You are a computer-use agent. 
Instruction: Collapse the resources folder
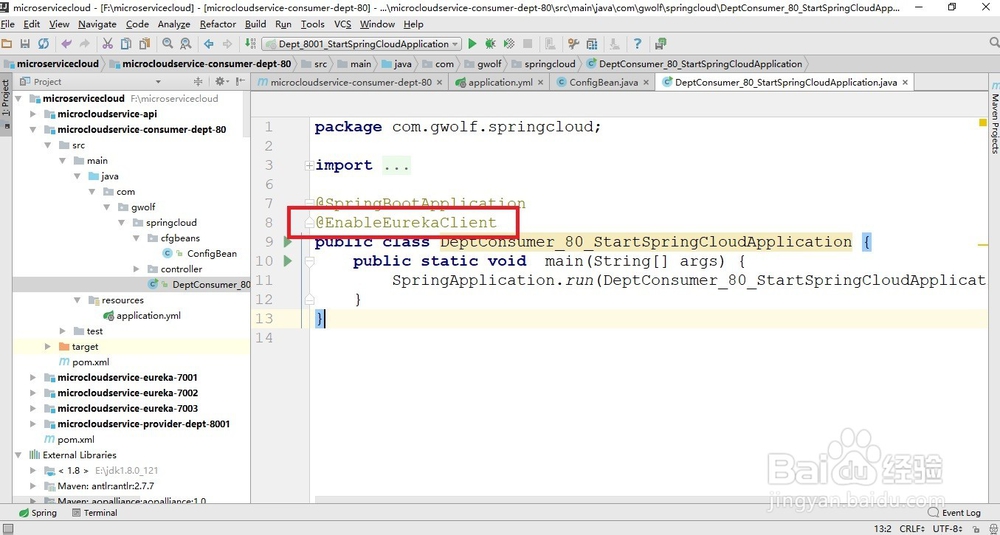coord(77,300)
